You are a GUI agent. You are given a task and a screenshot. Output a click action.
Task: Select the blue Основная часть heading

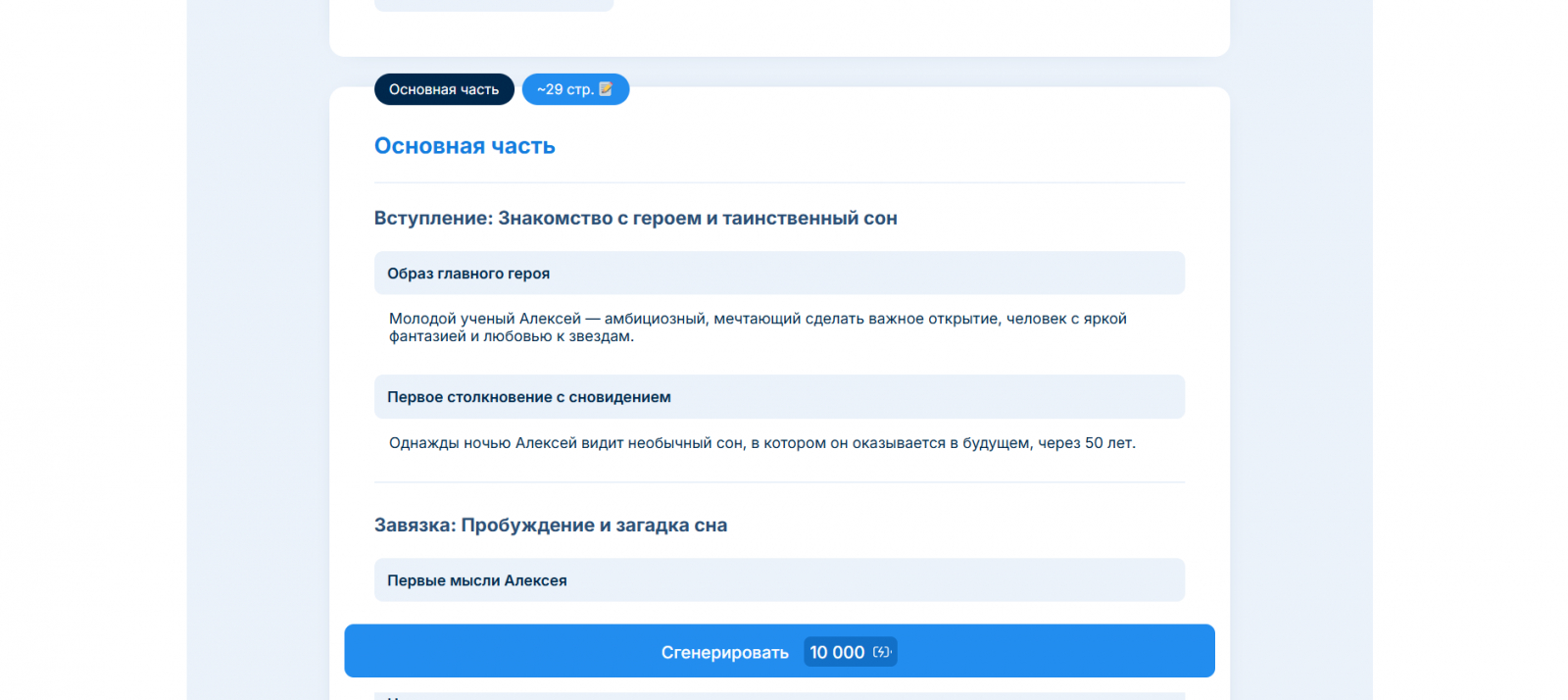tap(465, 146)
